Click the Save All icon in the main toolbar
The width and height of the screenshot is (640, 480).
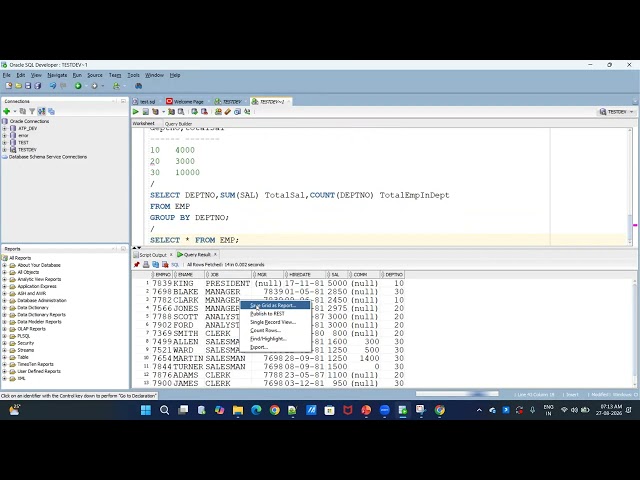[38, 86]
